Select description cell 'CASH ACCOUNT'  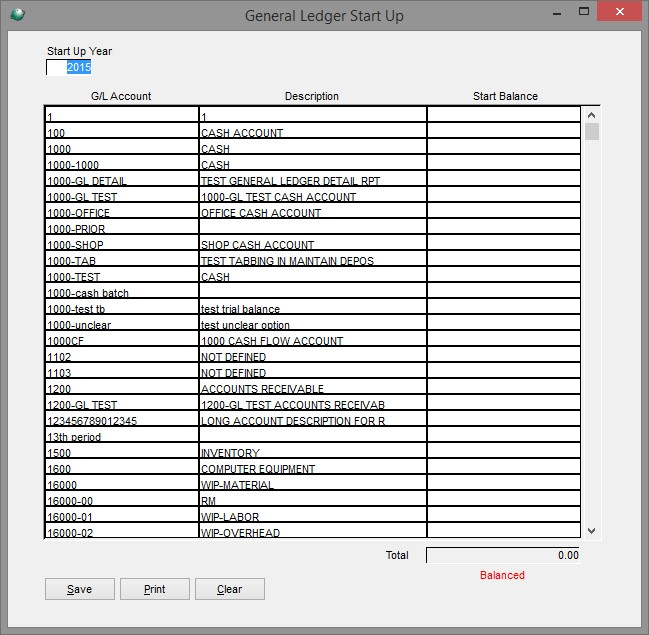point(313,131)
